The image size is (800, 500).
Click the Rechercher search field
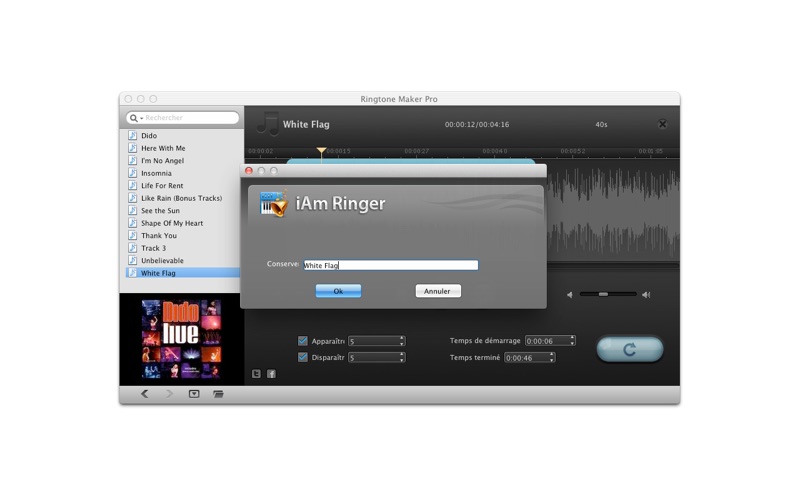click(x=183, y=118)
